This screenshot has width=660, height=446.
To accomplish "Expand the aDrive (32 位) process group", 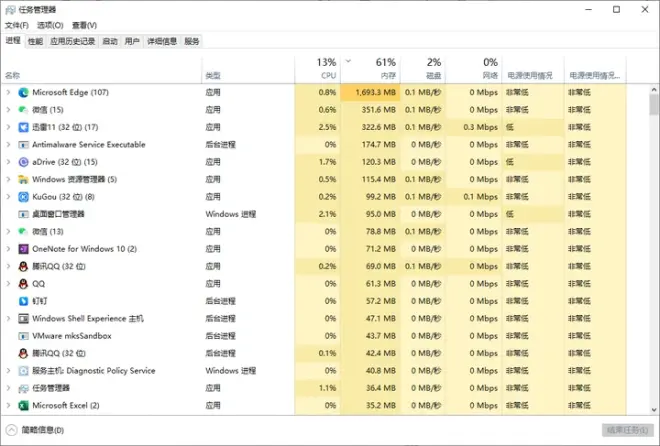I will click(8, 162).
